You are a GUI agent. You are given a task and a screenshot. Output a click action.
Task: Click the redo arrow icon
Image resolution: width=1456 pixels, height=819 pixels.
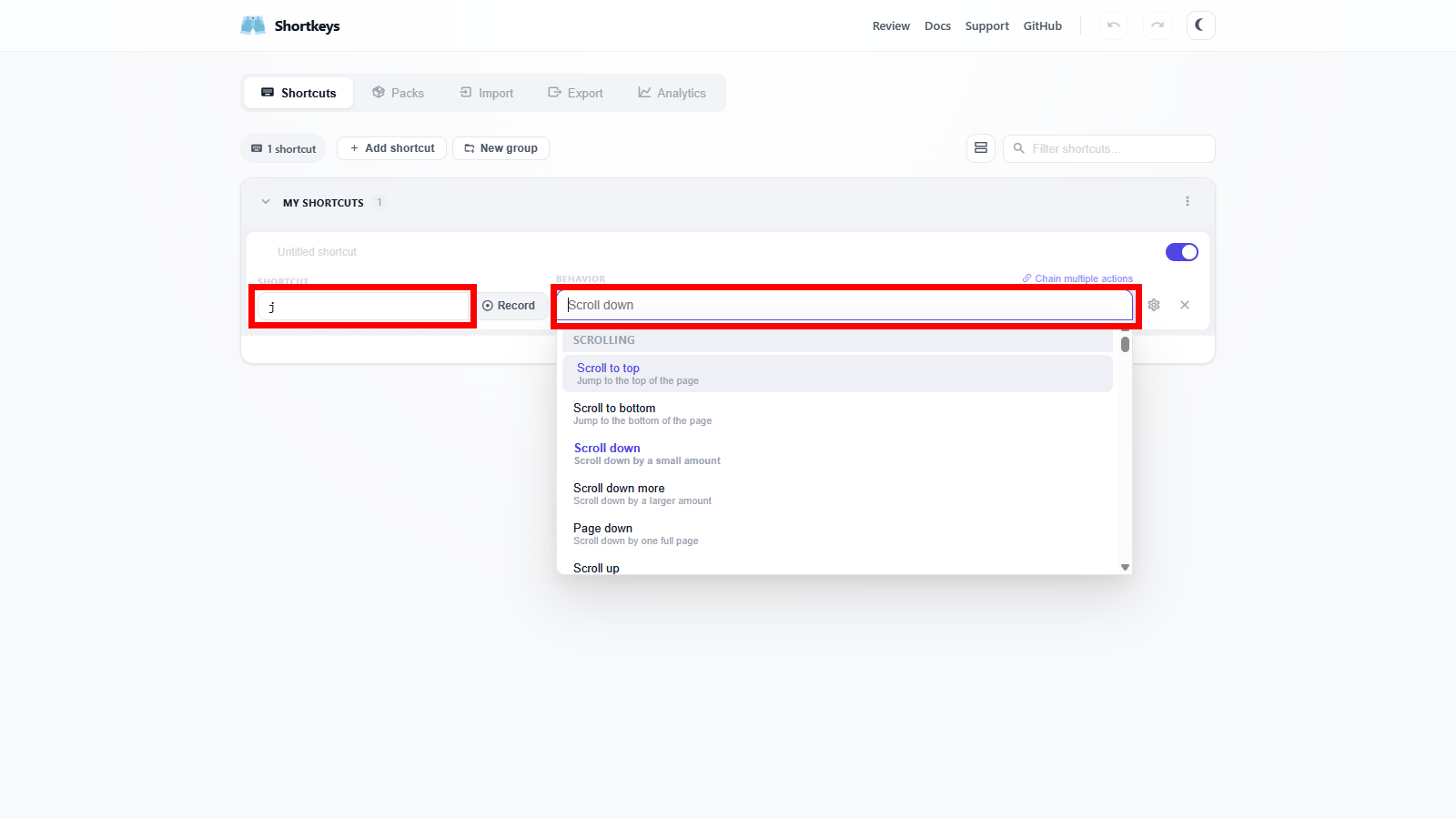[1157, 25]
